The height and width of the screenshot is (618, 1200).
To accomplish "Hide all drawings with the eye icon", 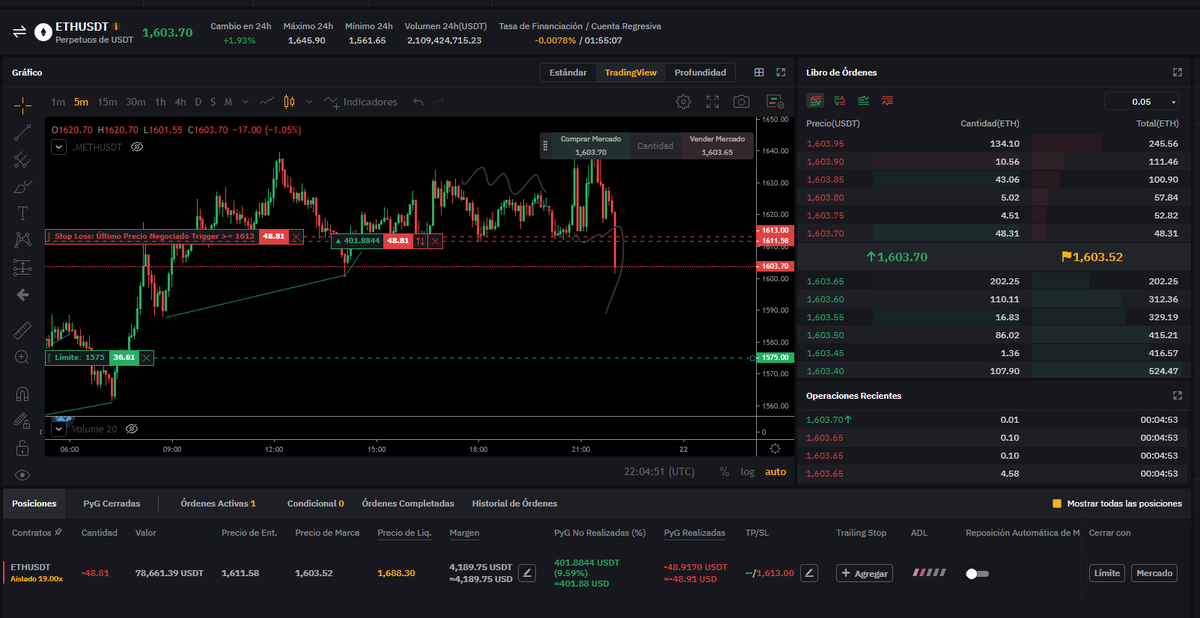I will click(23, 474).
